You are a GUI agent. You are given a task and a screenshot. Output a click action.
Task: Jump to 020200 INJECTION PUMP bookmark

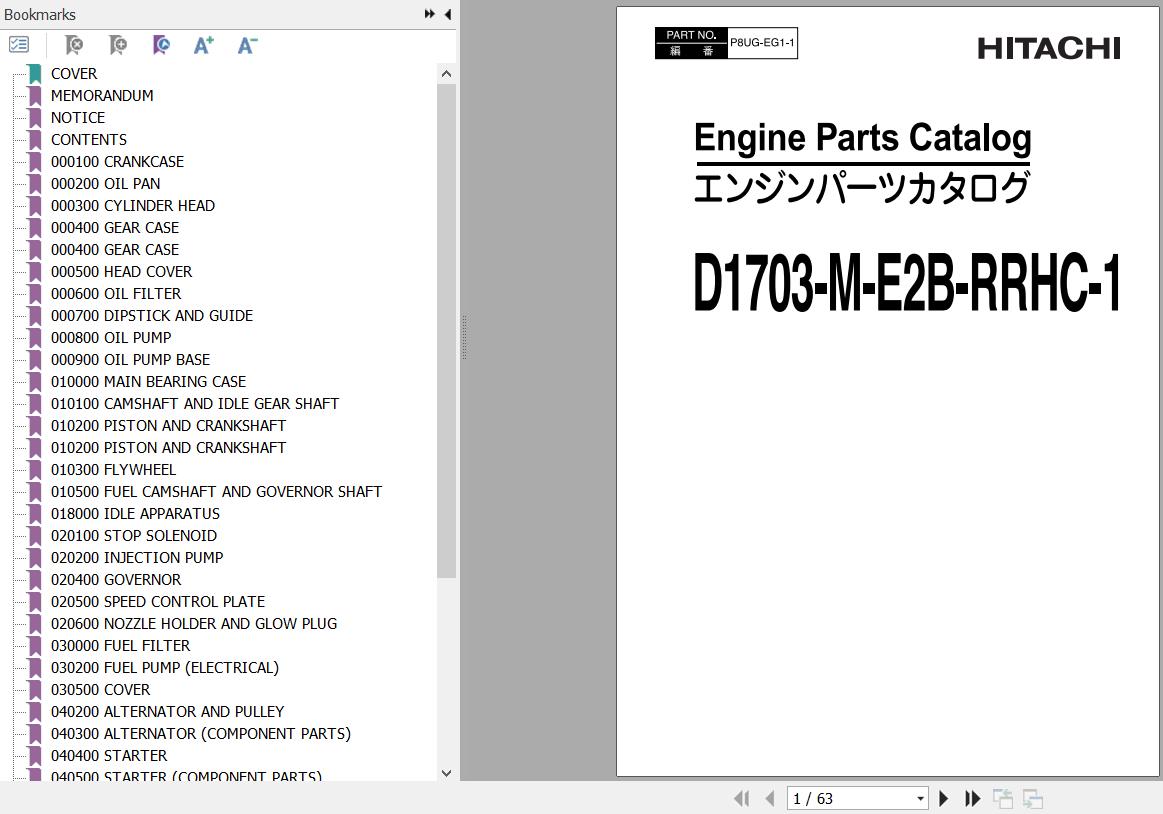(137, 557)
